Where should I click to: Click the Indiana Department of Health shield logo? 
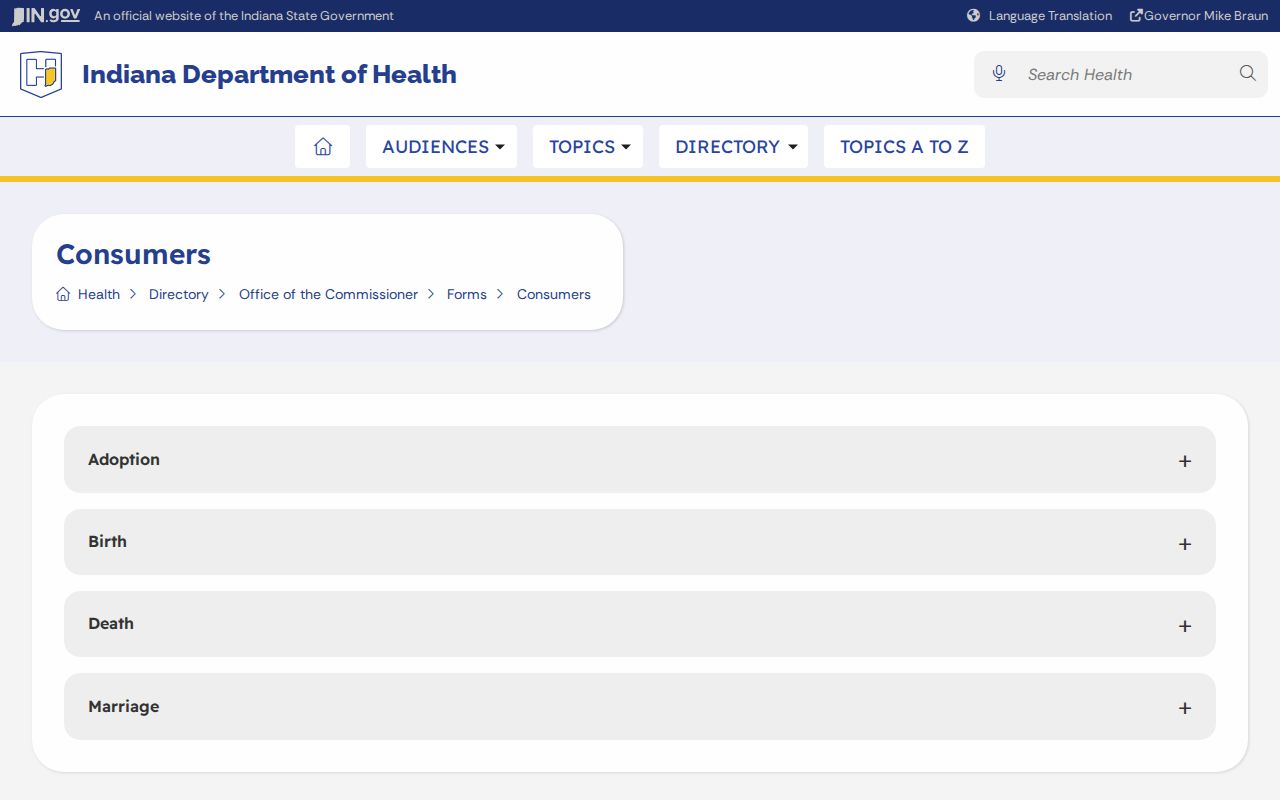coord(41,74)
